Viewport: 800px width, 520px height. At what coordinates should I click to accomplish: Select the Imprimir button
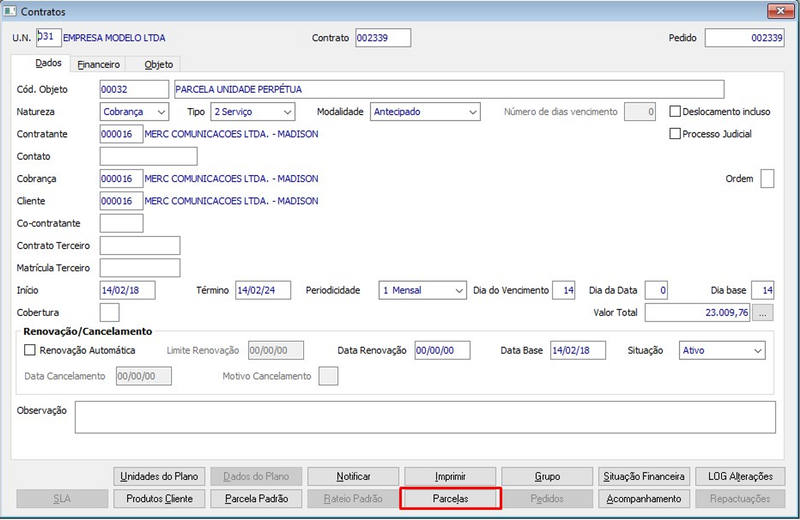(450, 477)
